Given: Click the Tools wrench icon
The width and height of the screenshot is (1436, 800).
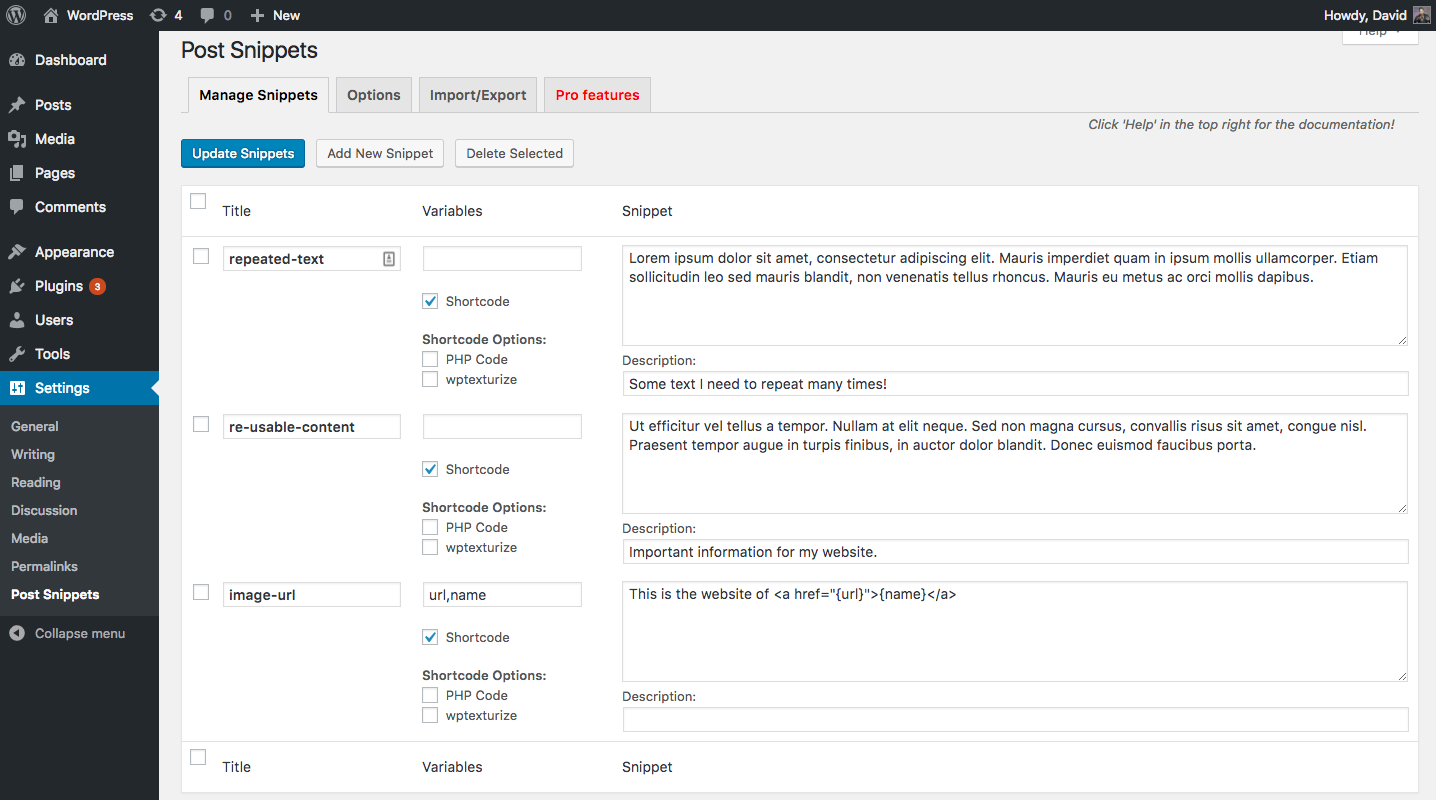Looking at the screenshot, I should coord(17,354).
